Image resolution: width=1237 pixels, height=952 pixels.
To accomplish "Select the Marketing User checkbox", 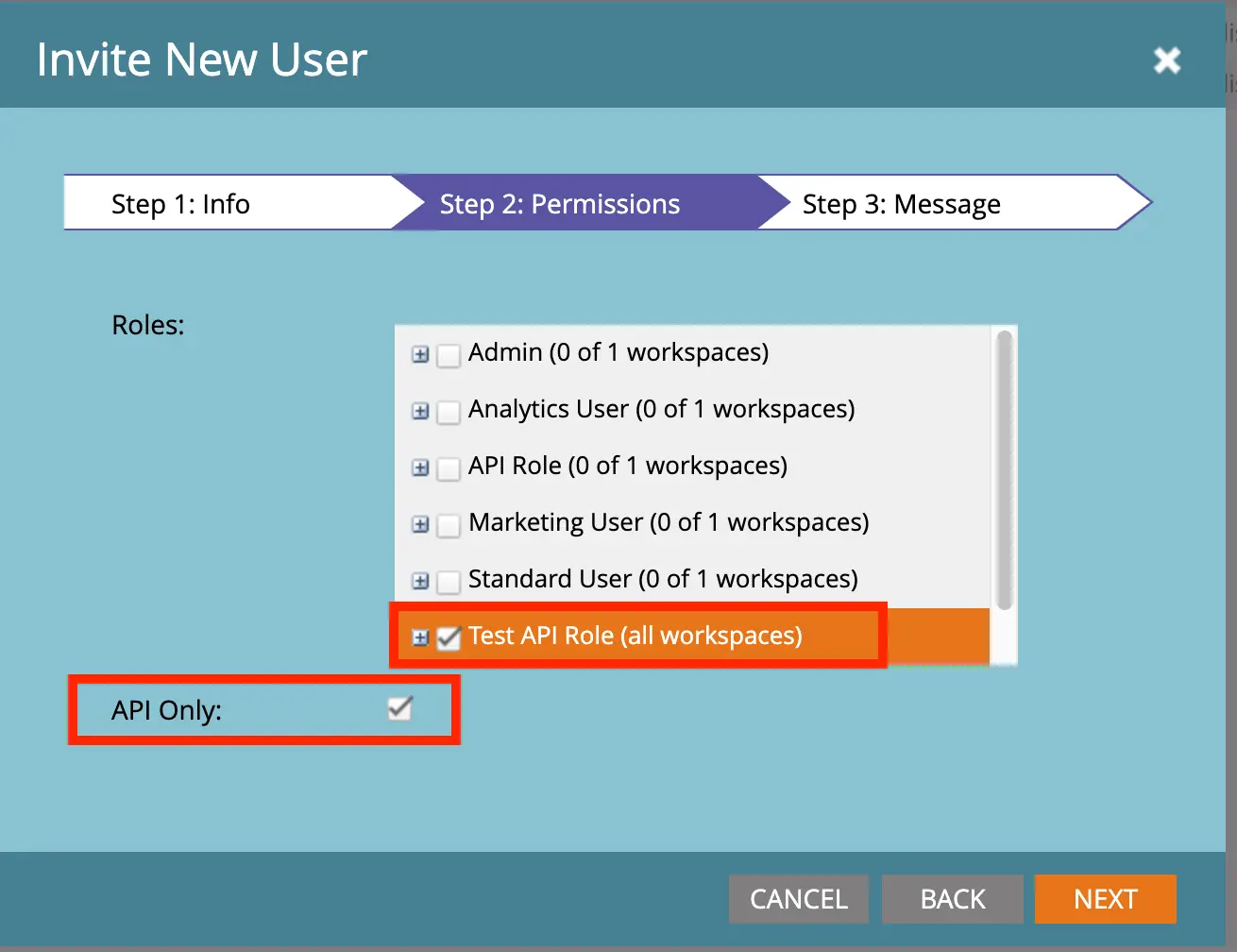I will coord(449,525).
